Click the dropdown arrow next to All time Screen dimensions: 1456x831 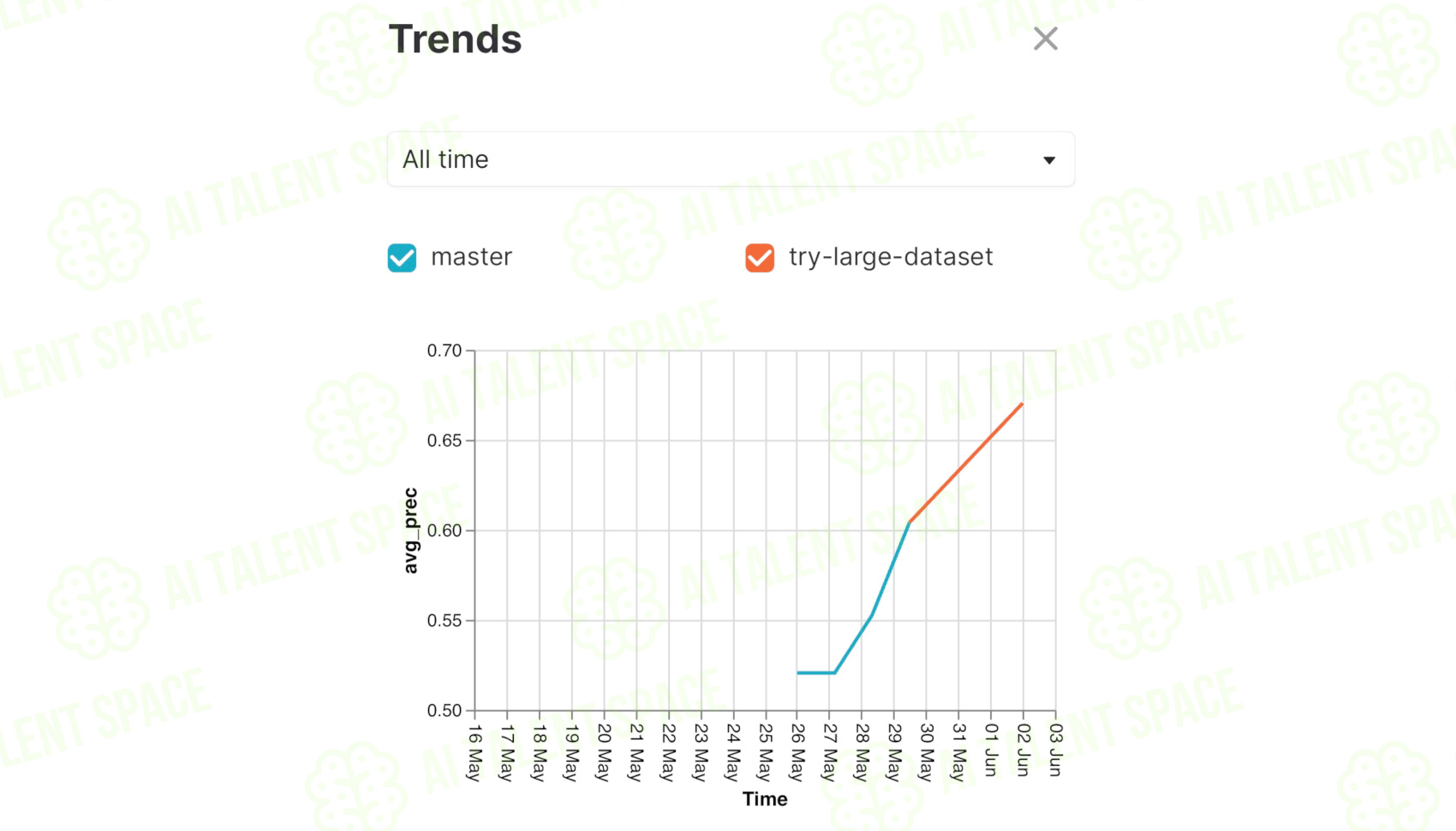click(1049, 160)
